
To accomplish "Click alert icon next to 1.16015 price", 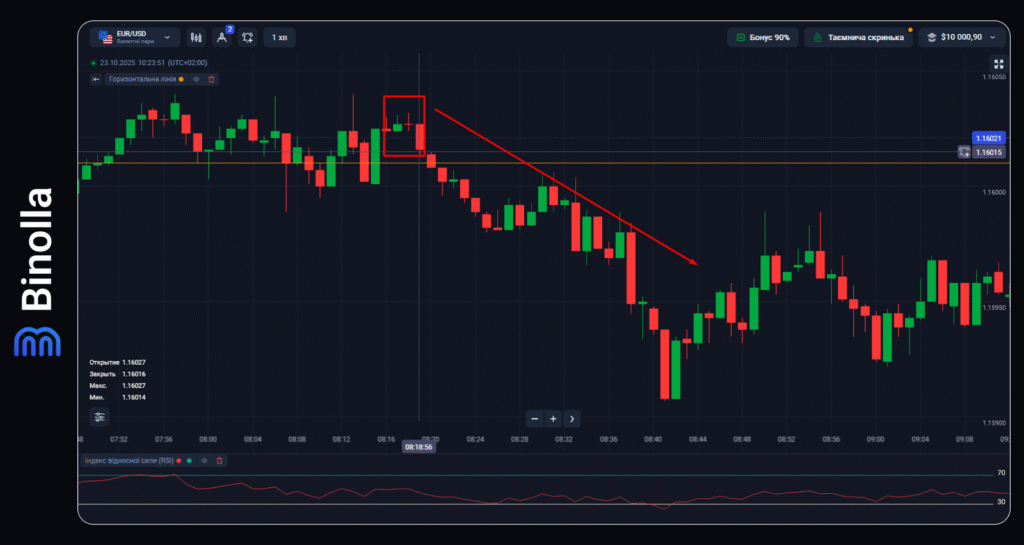I will [x=963, y=152].
